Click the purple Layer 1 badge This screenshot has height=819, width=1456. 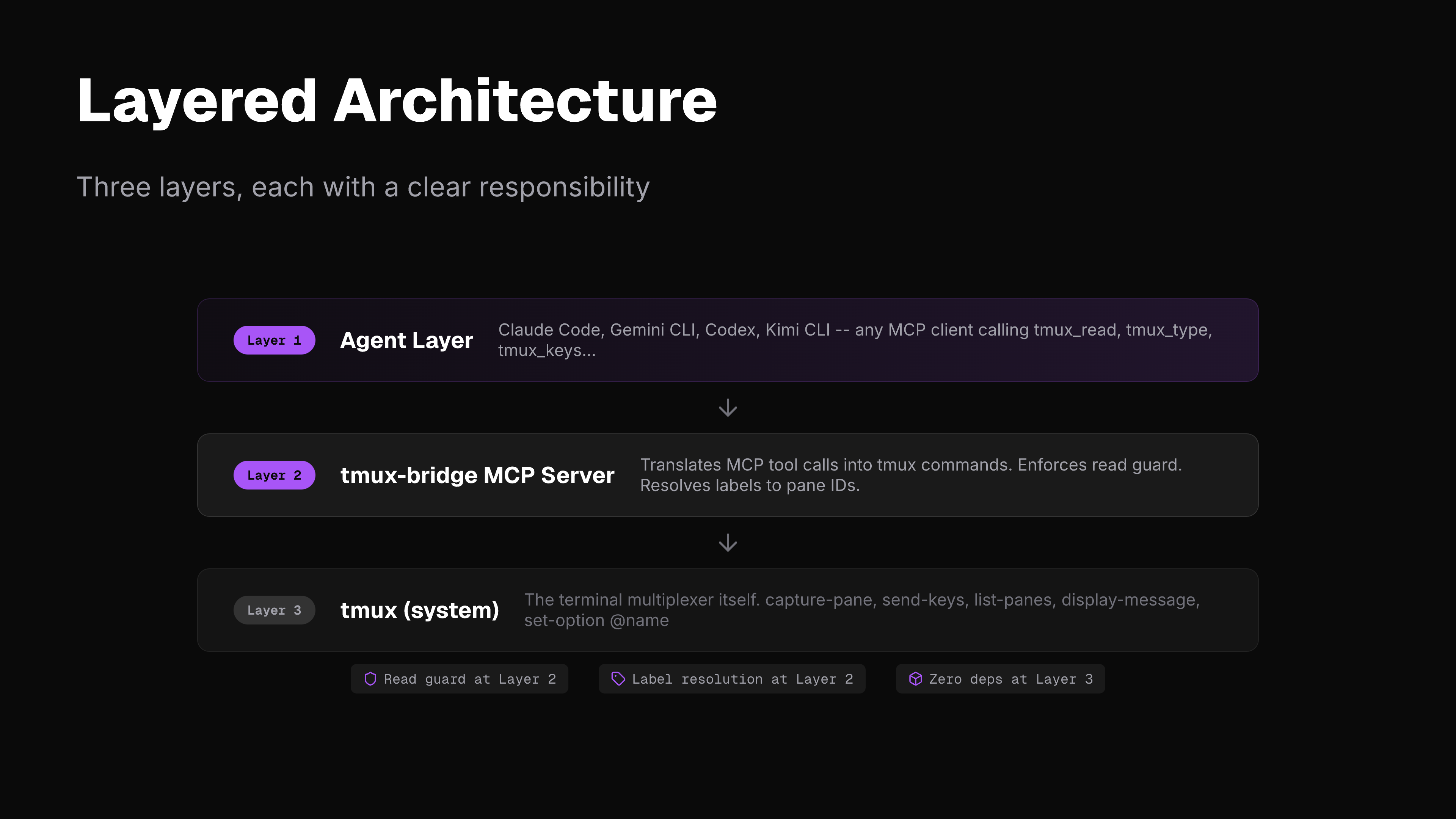point(274,340)
